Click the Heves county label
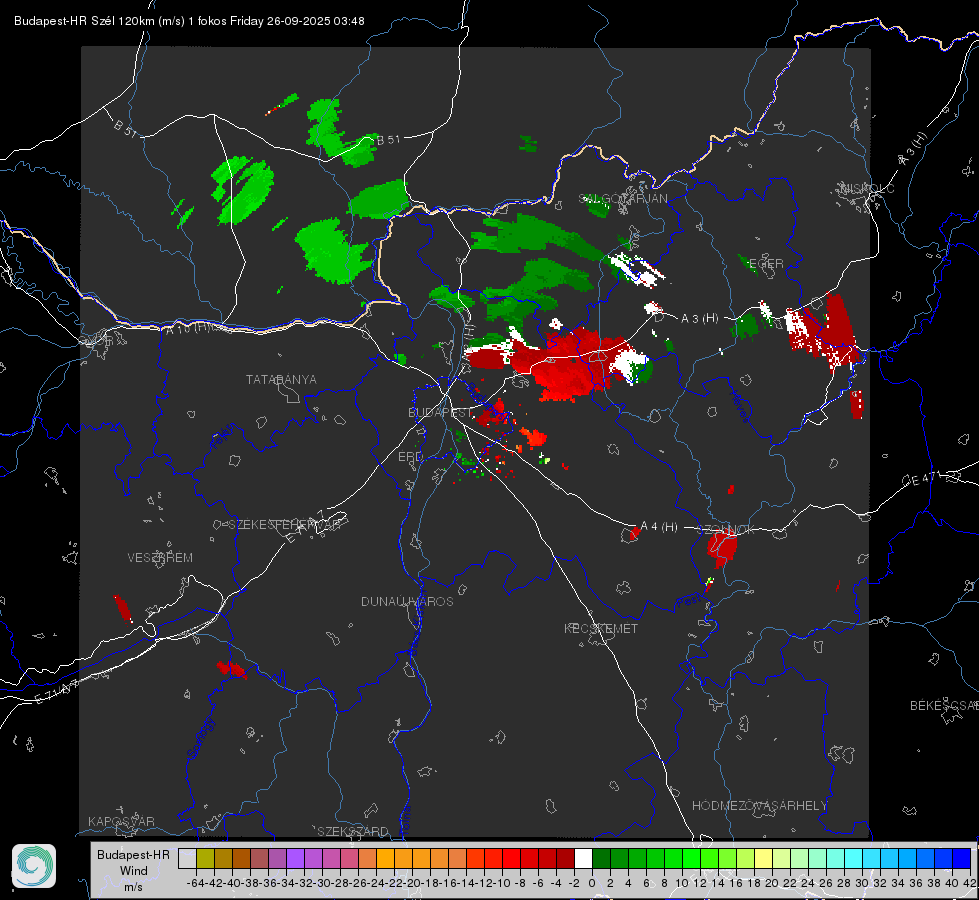Viewport: 979px width, 900px height. 739,406
